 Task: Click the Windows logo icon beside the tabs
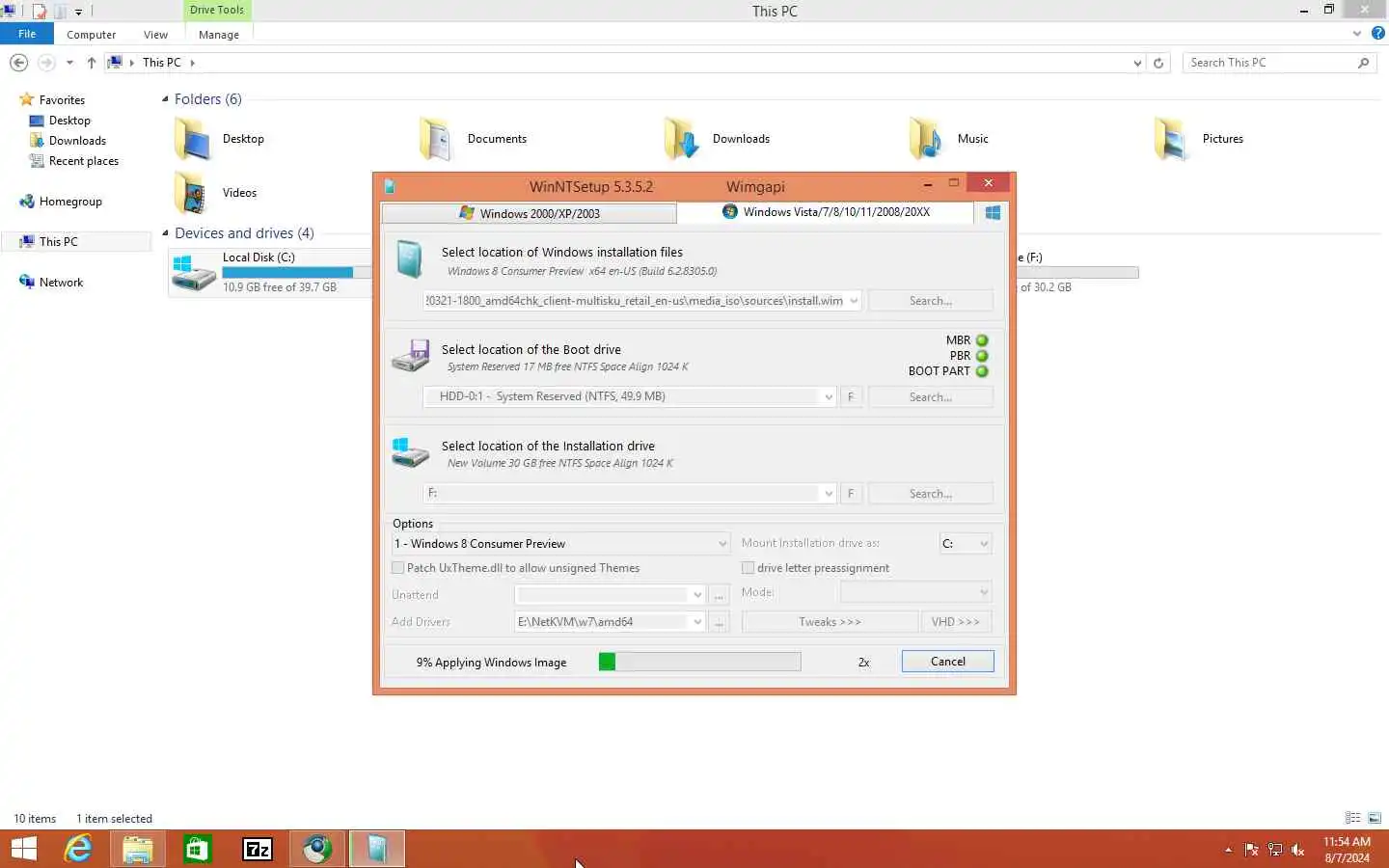pyautogui.click(x=993, y=213)
